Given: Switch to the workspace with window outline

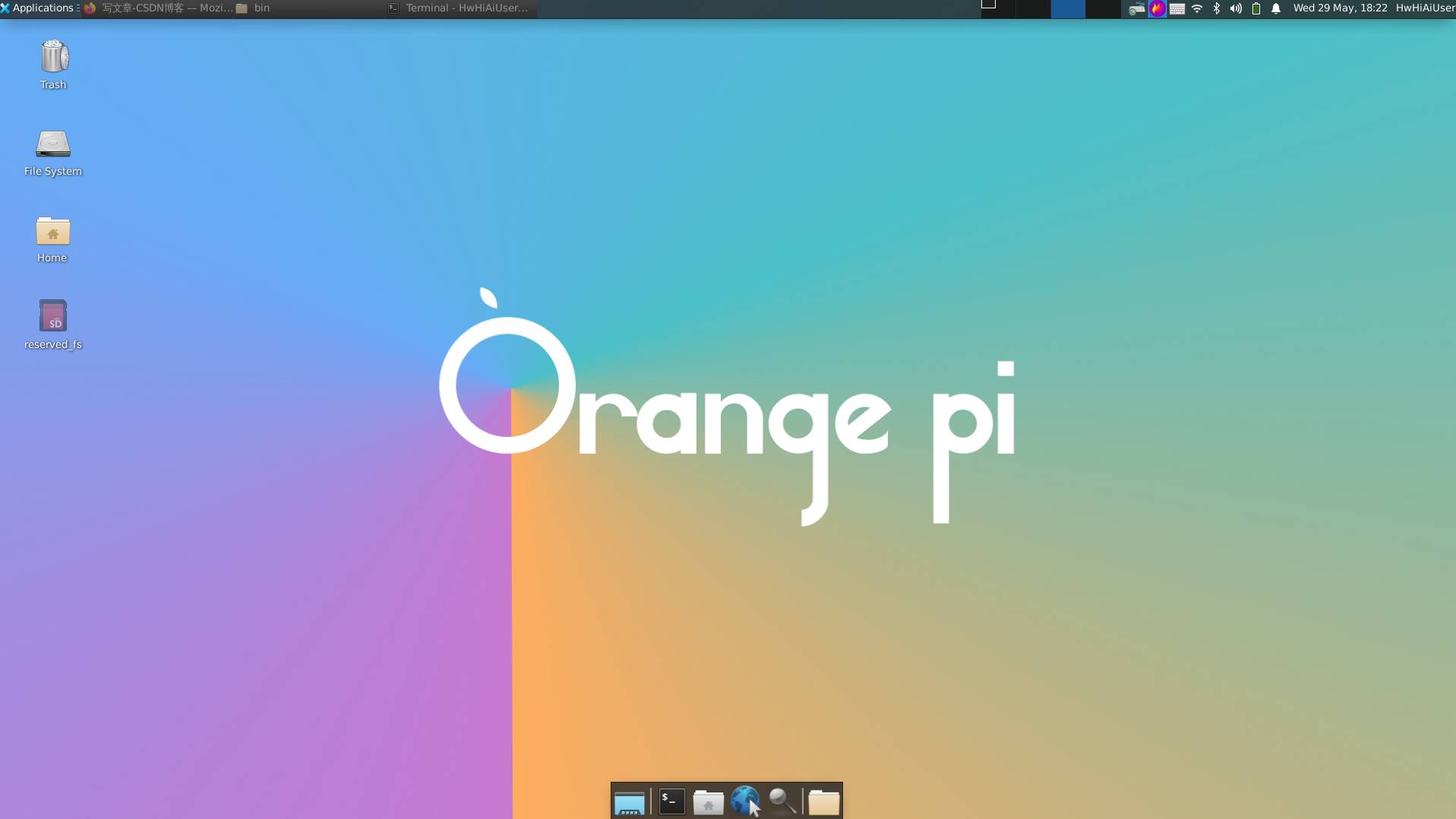Looking at the screenshot, I should [998, 8].
